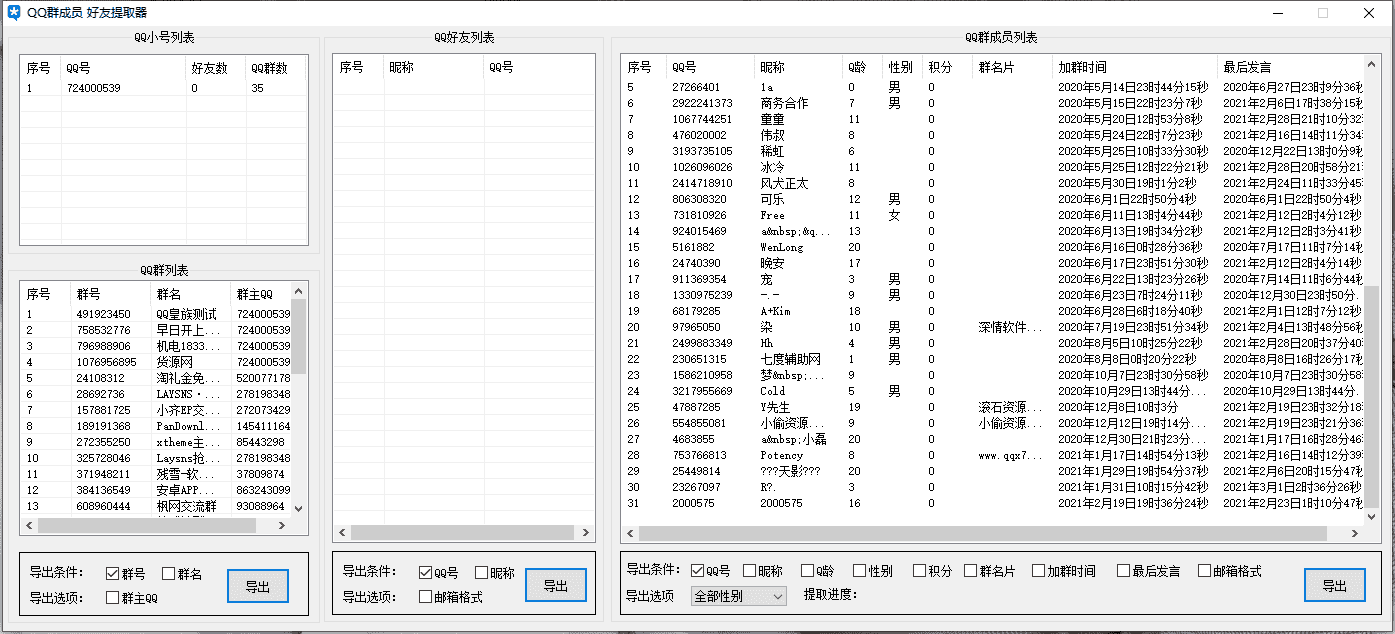Click QQ群列表 horizontal scrollbar right arrow
Viewport: 1395px width, 634px height.
click(283, 525)
